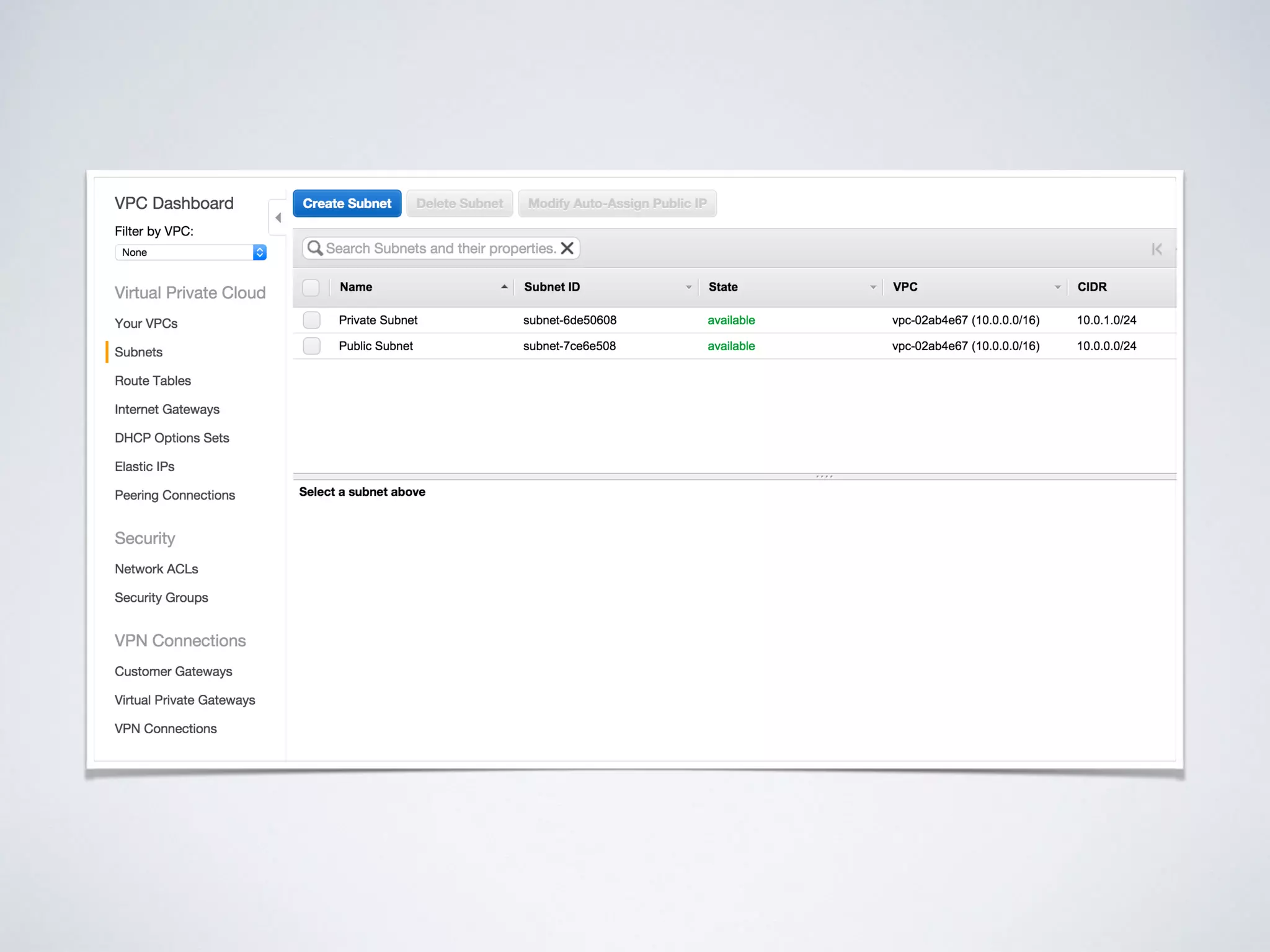
Task: Clear the subnet search with the X icon
Action: (x=567, y=249)
